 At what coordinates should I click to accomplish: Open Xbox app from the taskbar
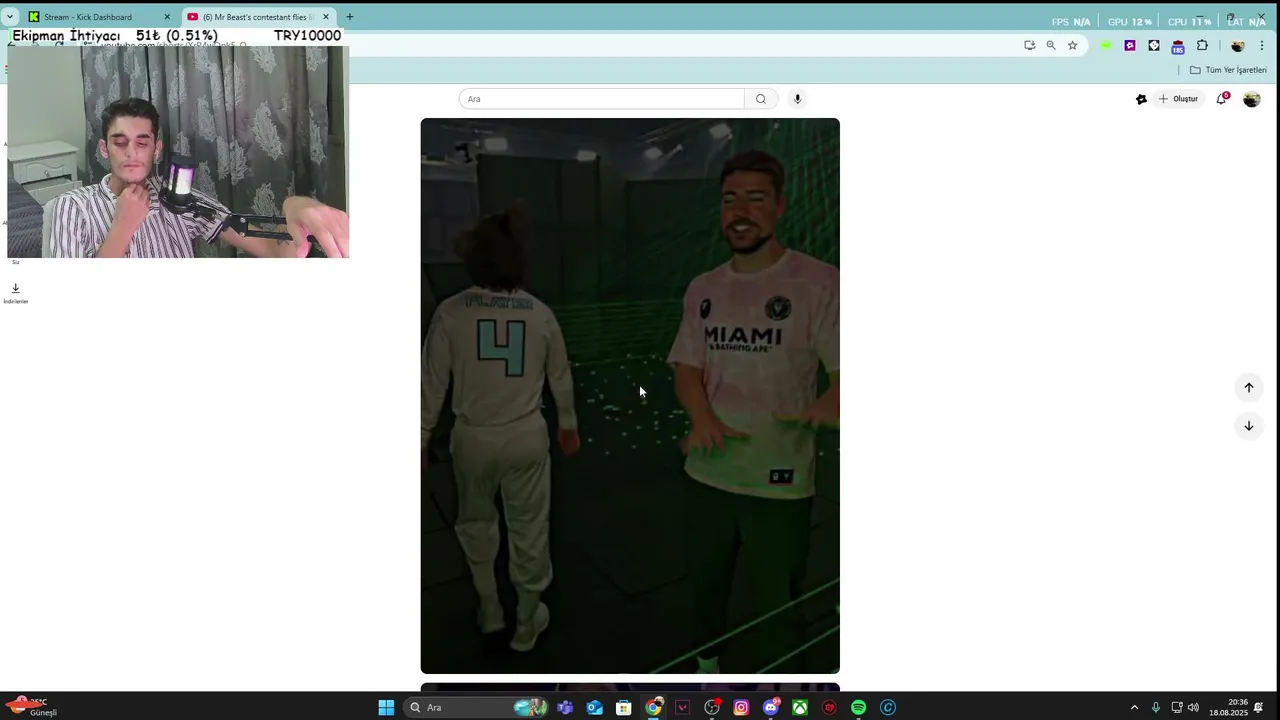pos(800,708)
